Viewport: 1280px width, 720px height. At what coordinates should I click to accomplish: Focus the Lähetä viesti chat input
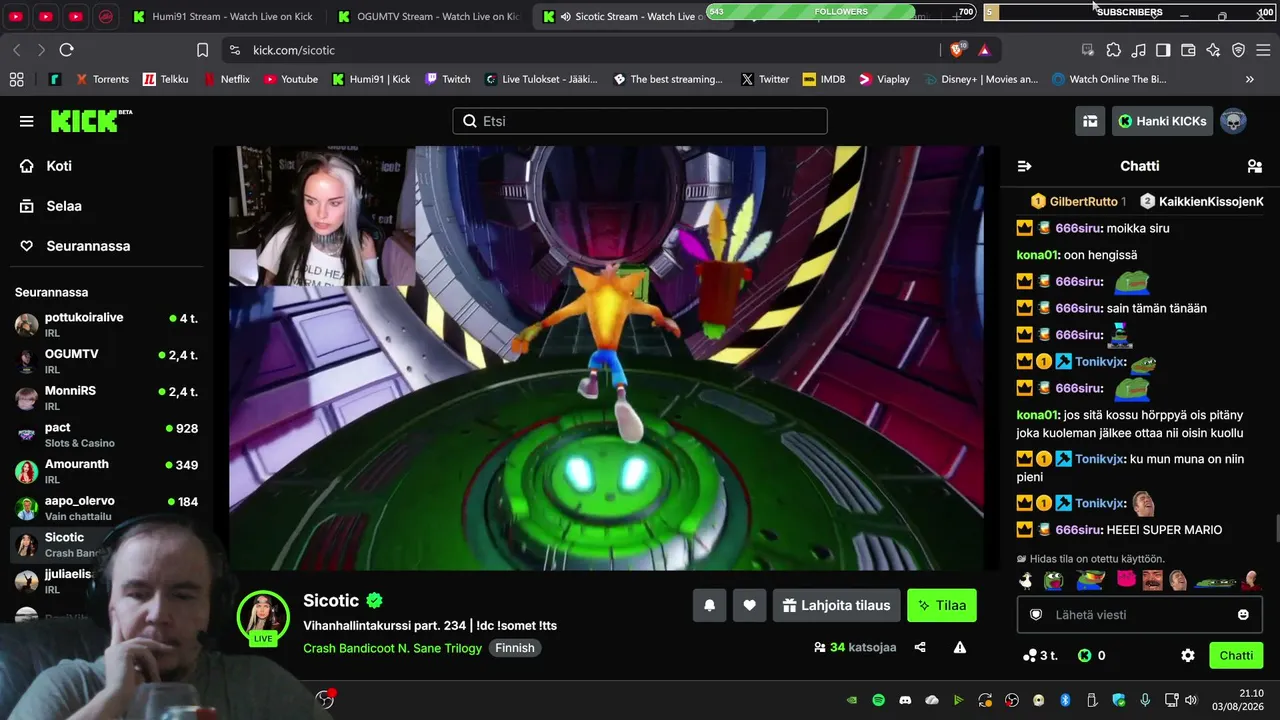click(1140, 614)
